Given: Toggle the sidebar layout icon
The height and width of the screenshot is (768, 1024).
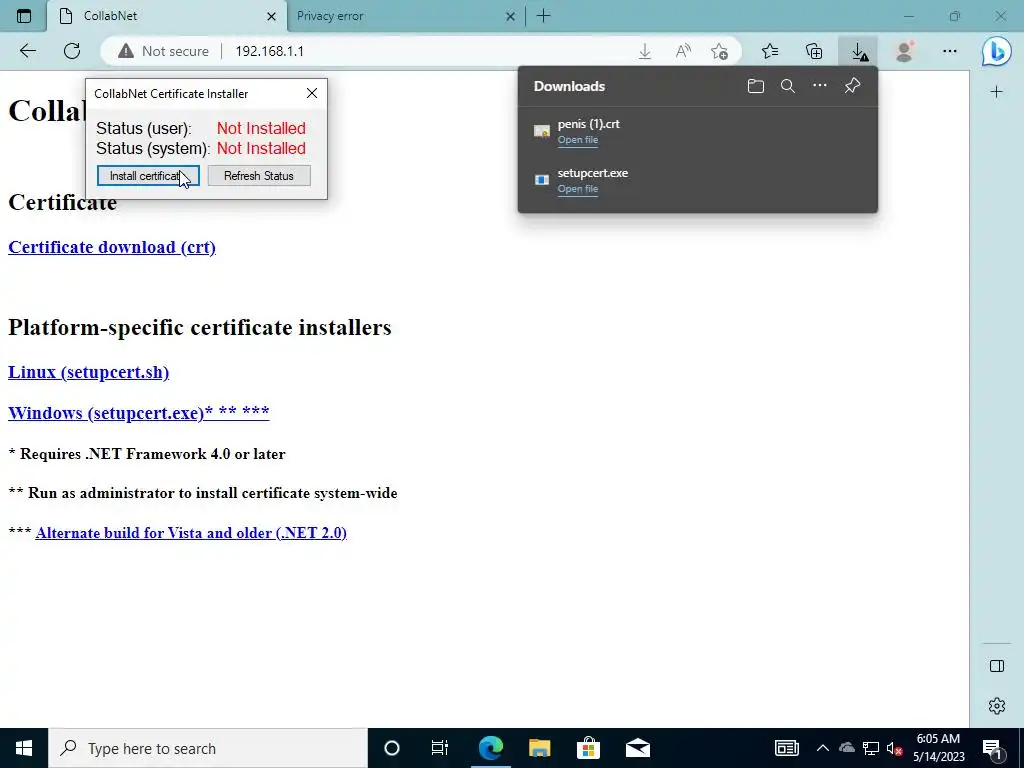Looking at the screenshot, I should click(997, 666).
